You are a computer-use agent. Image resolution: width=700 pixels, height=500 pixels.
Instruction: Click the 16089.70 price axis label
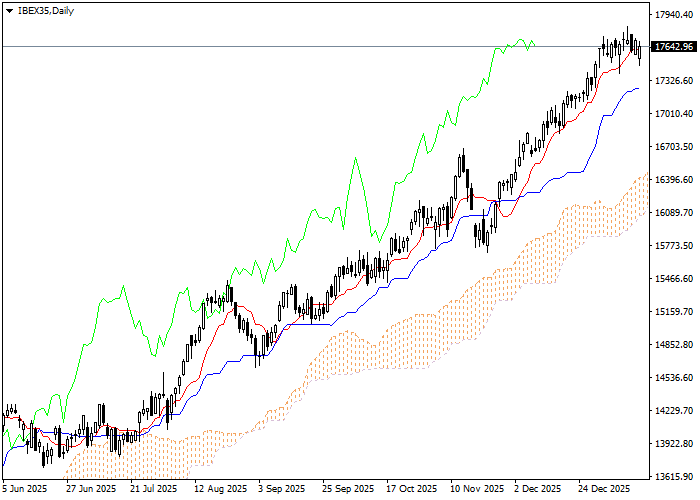(673, 213)
